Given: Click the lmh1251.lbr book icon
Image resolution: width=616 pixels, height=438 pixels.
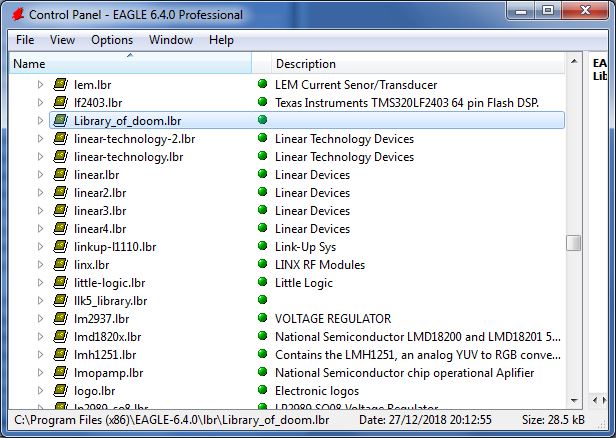Looking at the screenshot, I should tap(60, 354).
